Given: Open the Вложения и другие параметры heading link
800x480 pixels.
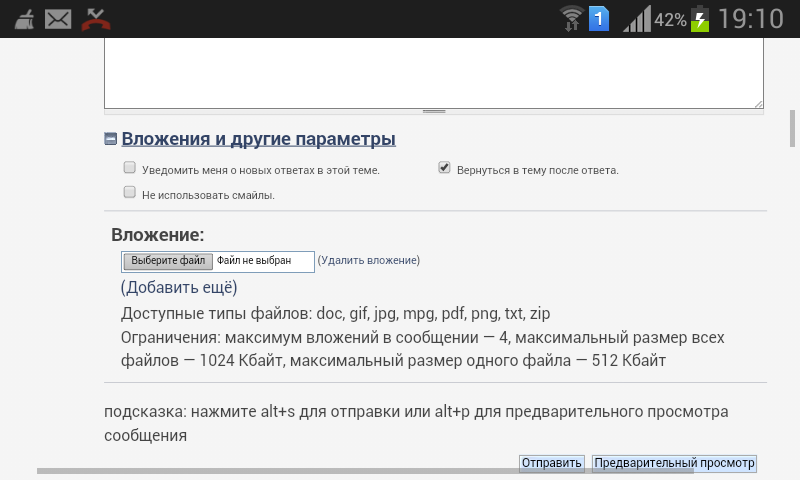Looking at the screenshot, I should pyautogui.click(x=258, y=139).
